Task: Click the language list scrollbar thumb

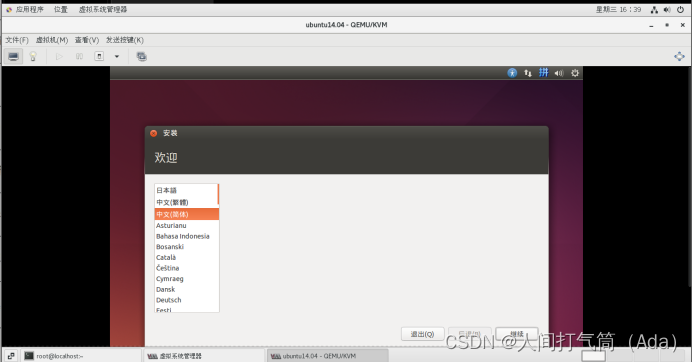Action: pyautogui.click(x=218, y=194)
